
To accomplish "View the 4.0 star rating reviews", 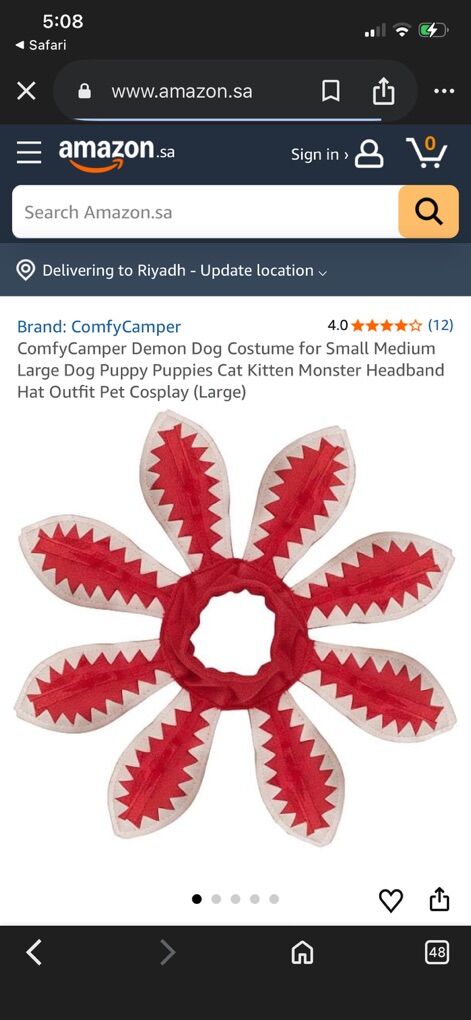I will (x=390, y=325).
